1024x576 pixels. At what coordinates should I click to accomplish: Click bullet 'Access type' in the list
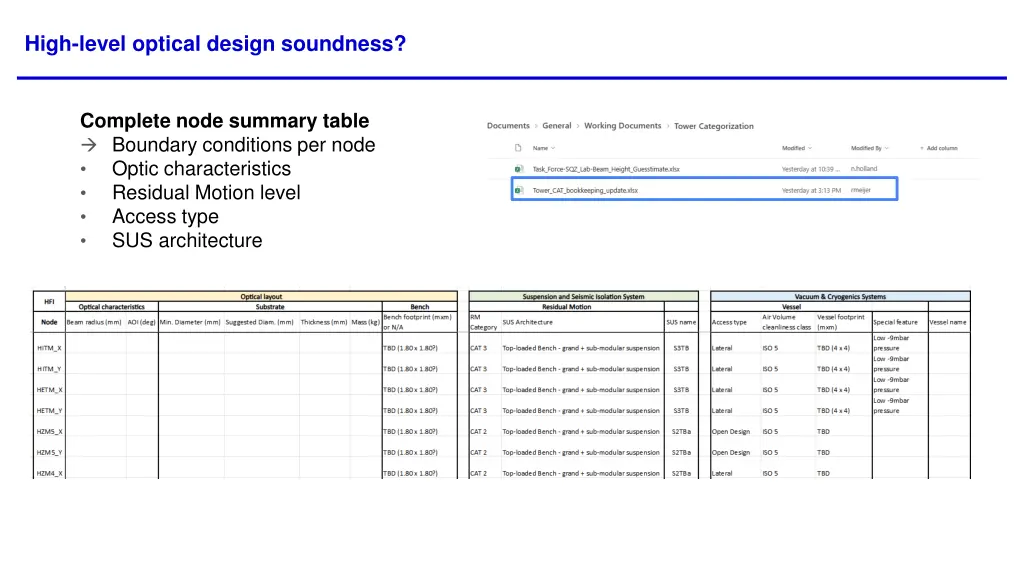coord(165,216)
